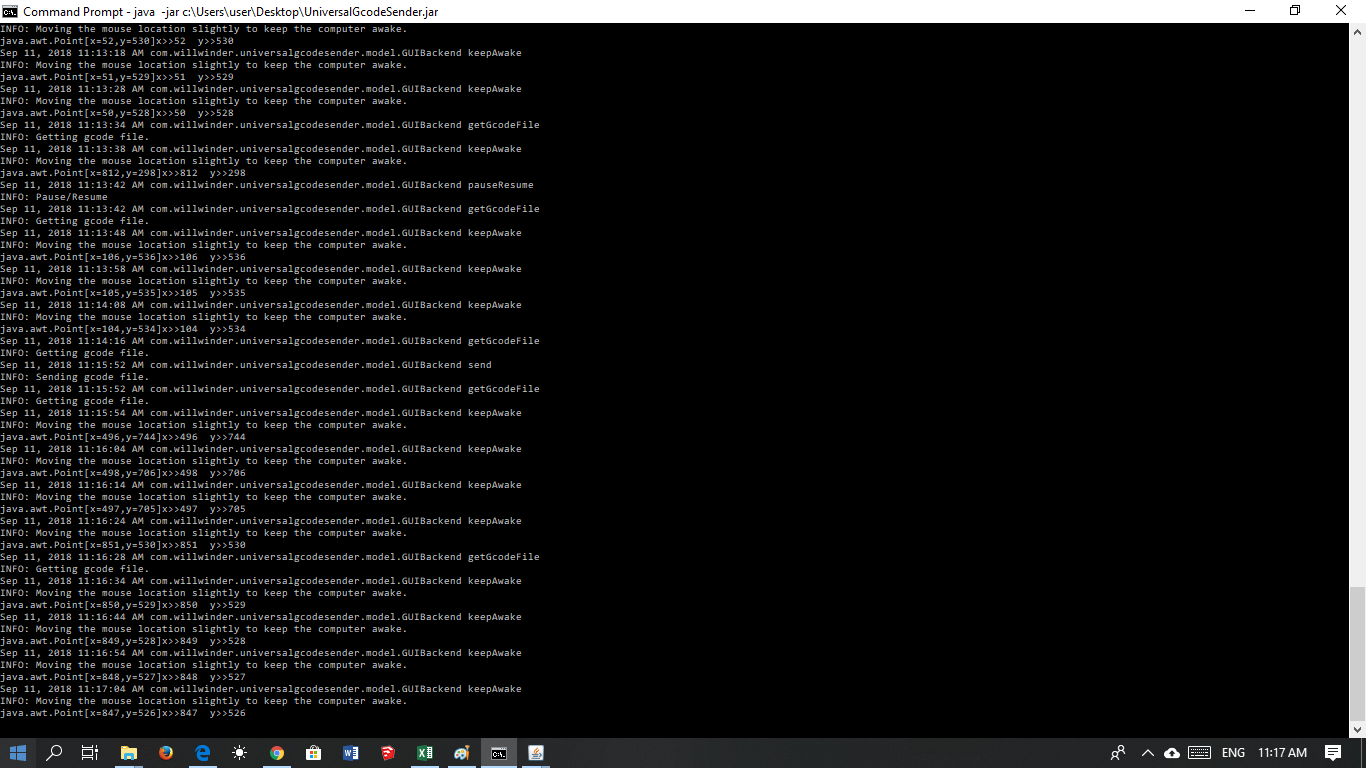Screen dimensions: 1366x768
Task: Click the 'INFO: Pause/Resume' log line
Action: click(x=54, y=197)
